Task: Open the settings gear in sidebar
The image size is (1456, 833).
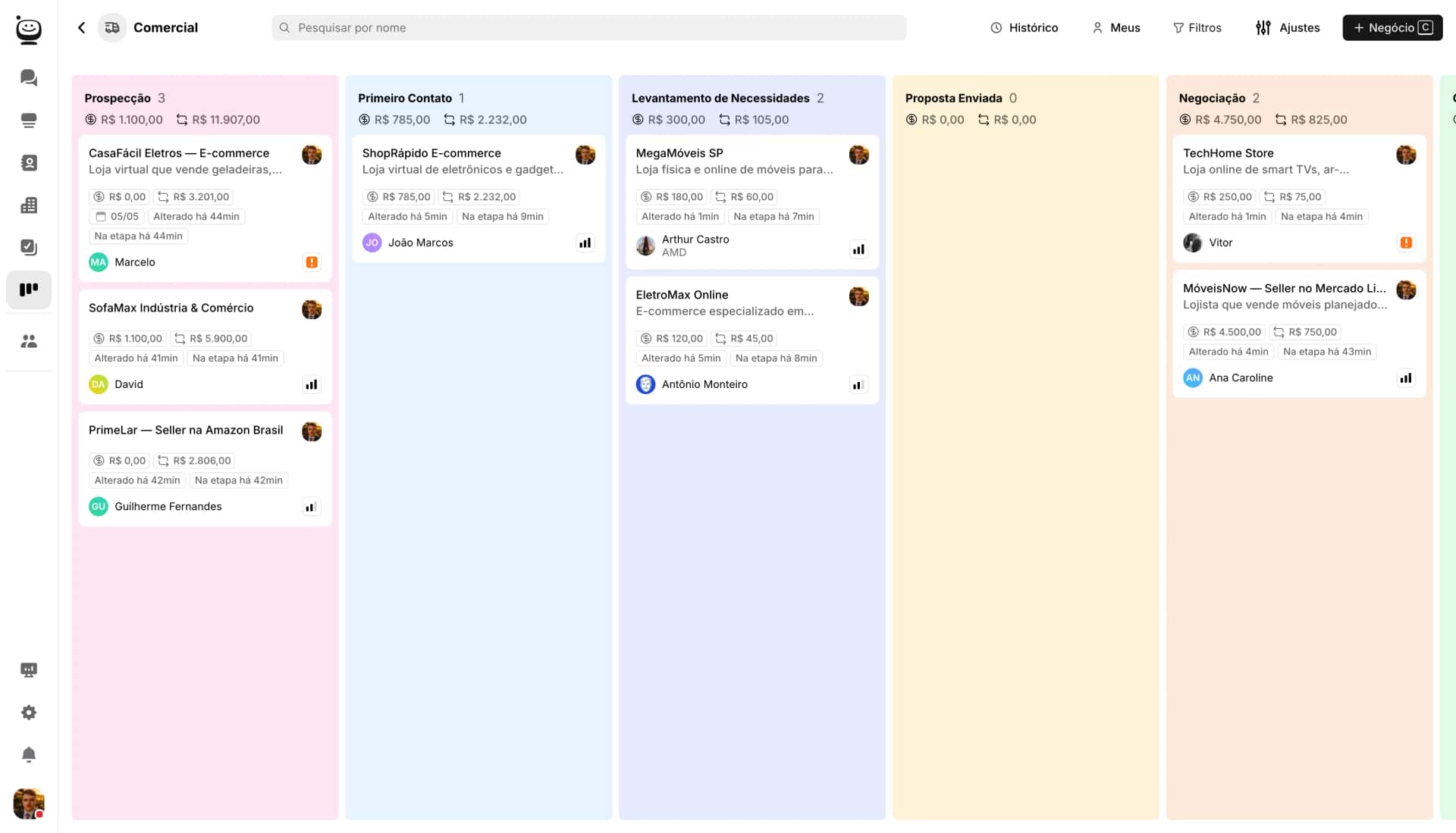Action: tap(29, 712)
